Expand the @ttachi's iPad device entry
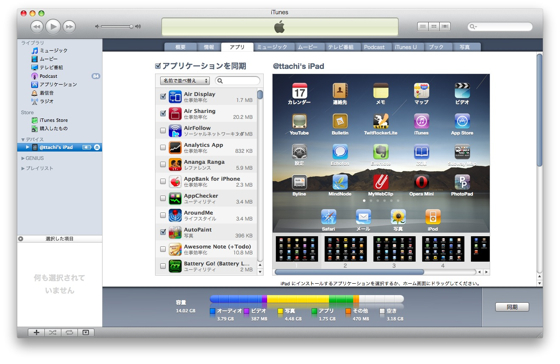Viewport: 560px width, 364px height. [27, 147]
